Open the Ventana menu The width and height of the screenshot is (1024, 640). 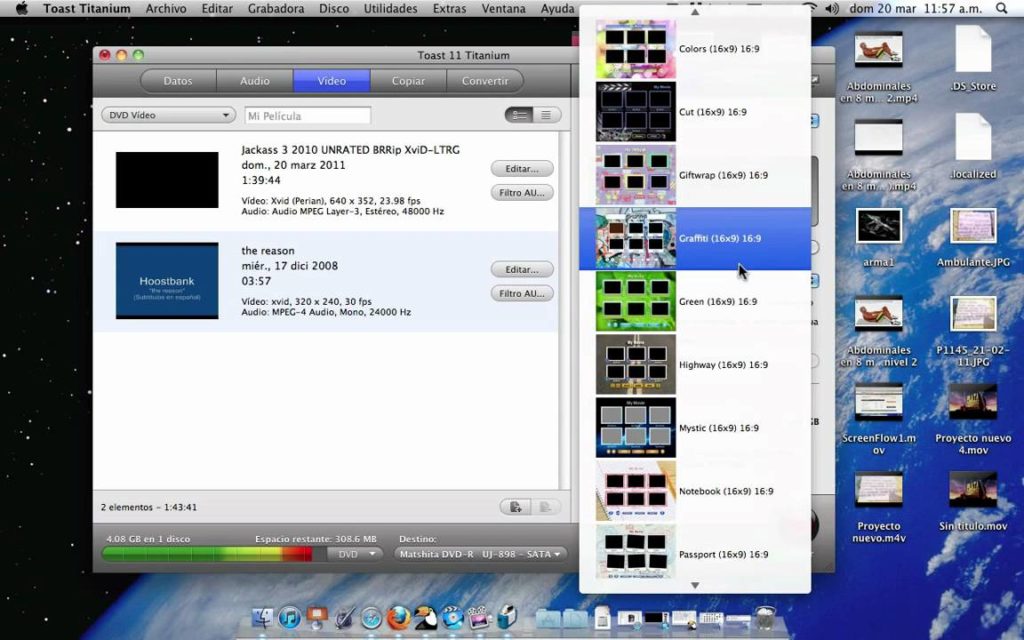click(504, 8)
